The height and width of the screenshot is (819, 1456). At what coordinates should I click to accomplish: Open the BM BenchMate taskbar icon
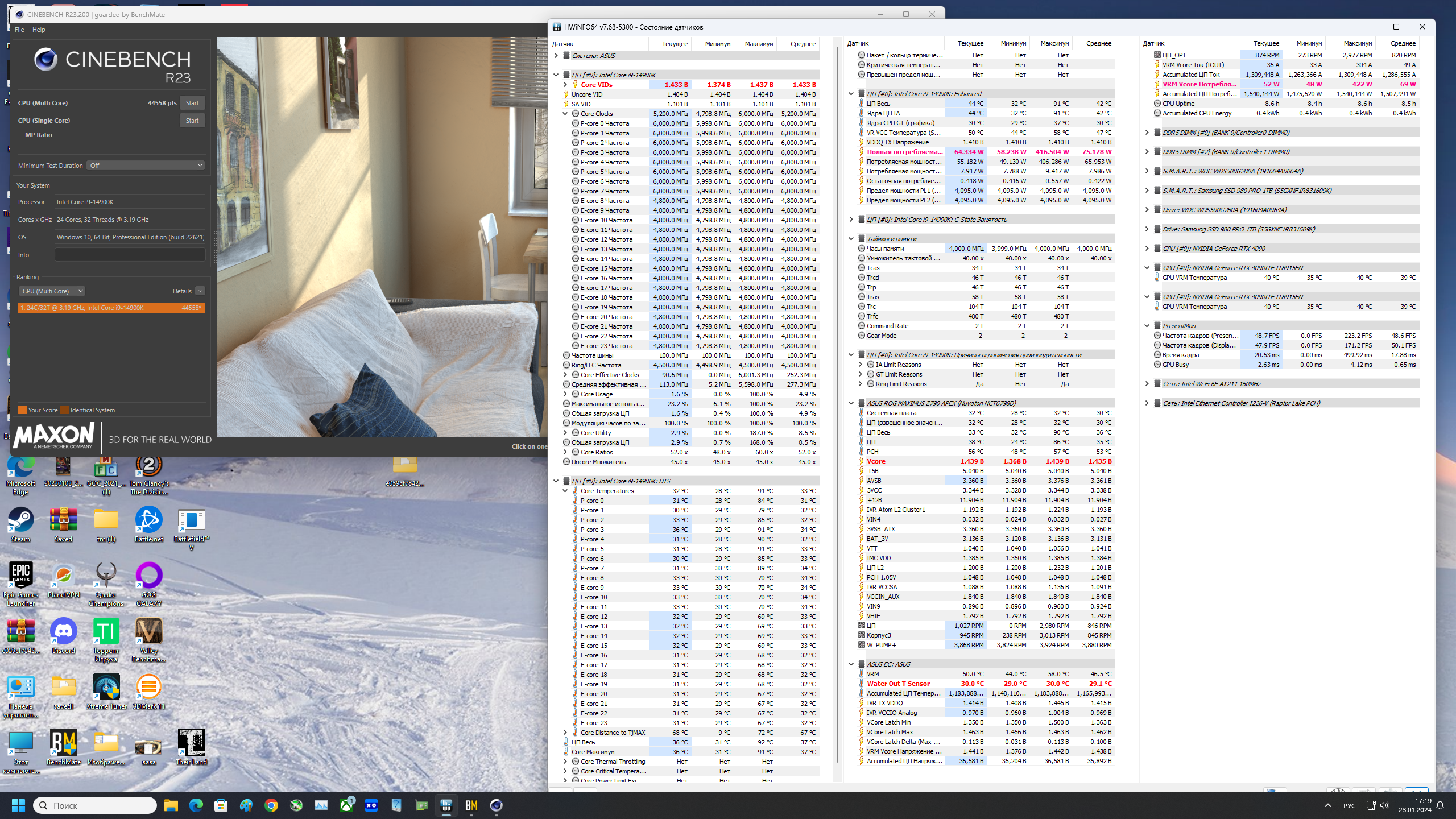(471, 805)
